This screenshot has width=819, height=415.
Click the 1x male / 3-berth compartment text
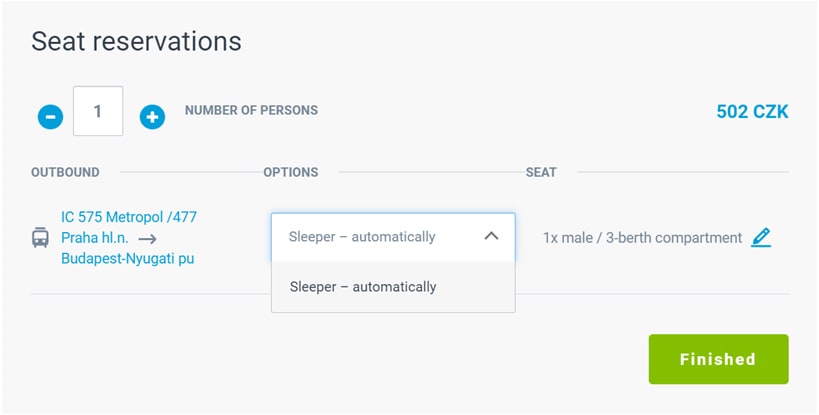(642, 238)
